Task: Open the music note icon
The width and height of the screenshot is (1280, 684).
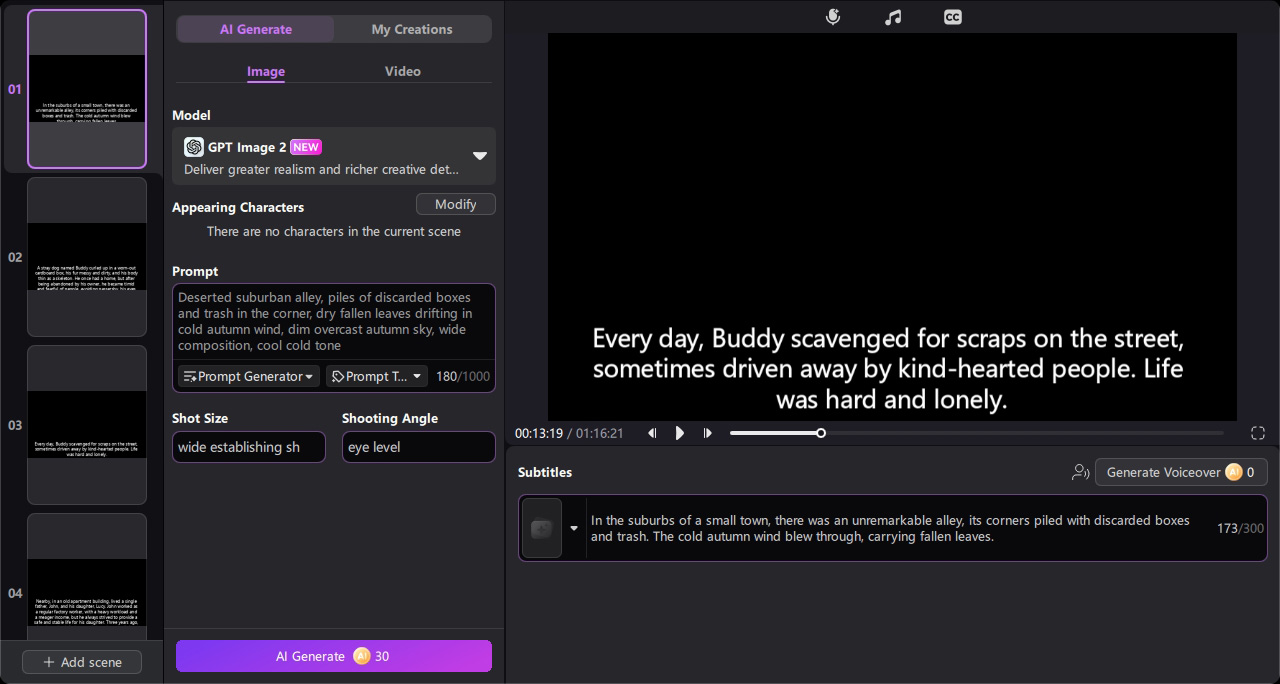Action: pos(893,17)
